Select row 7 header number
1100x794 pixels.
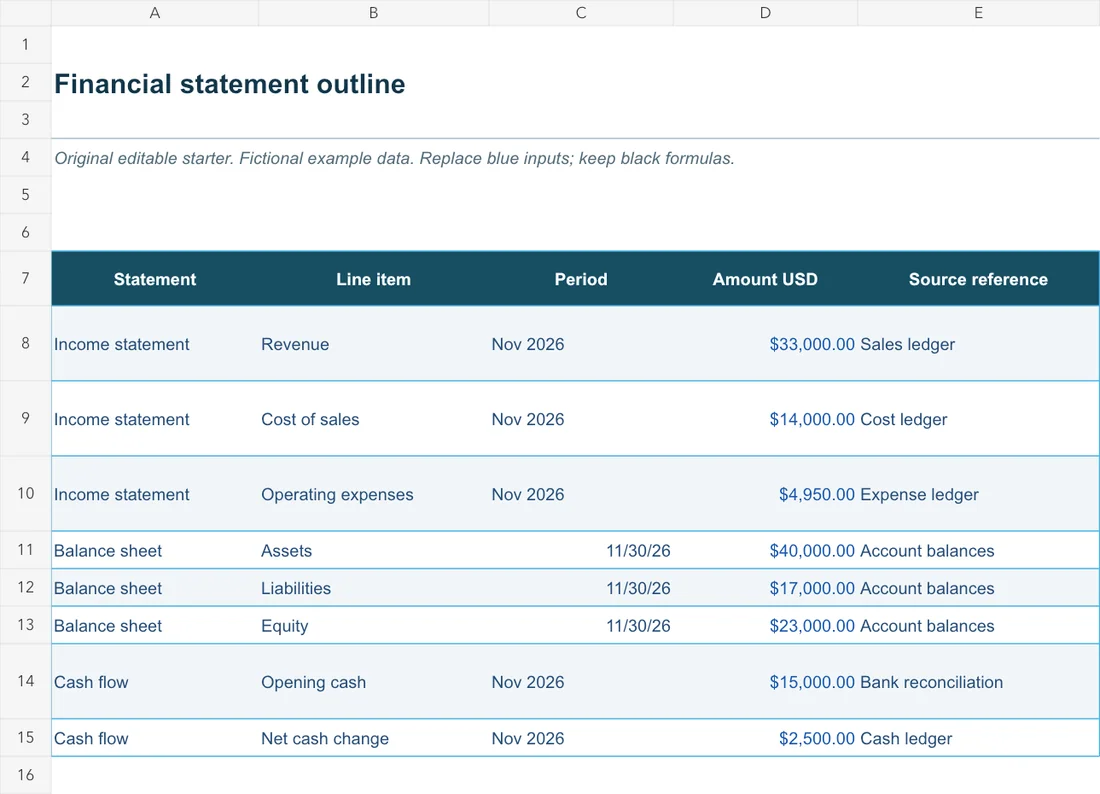(x=25, y=278)
